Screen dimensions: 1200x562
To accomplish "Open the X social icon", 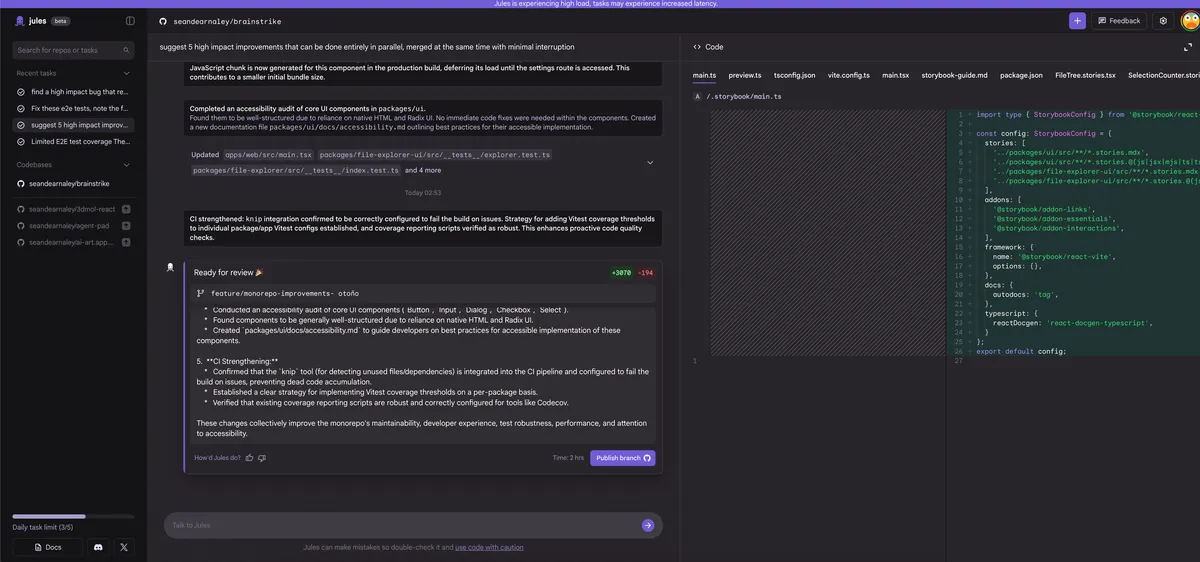I will pyautogui.click(x=124, y=547).
